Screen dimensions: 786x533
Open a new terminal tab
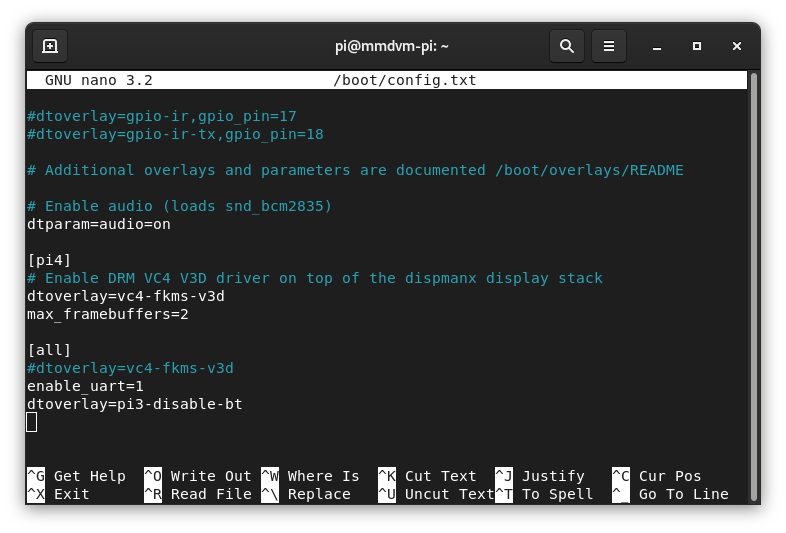[x=50, y=46]
